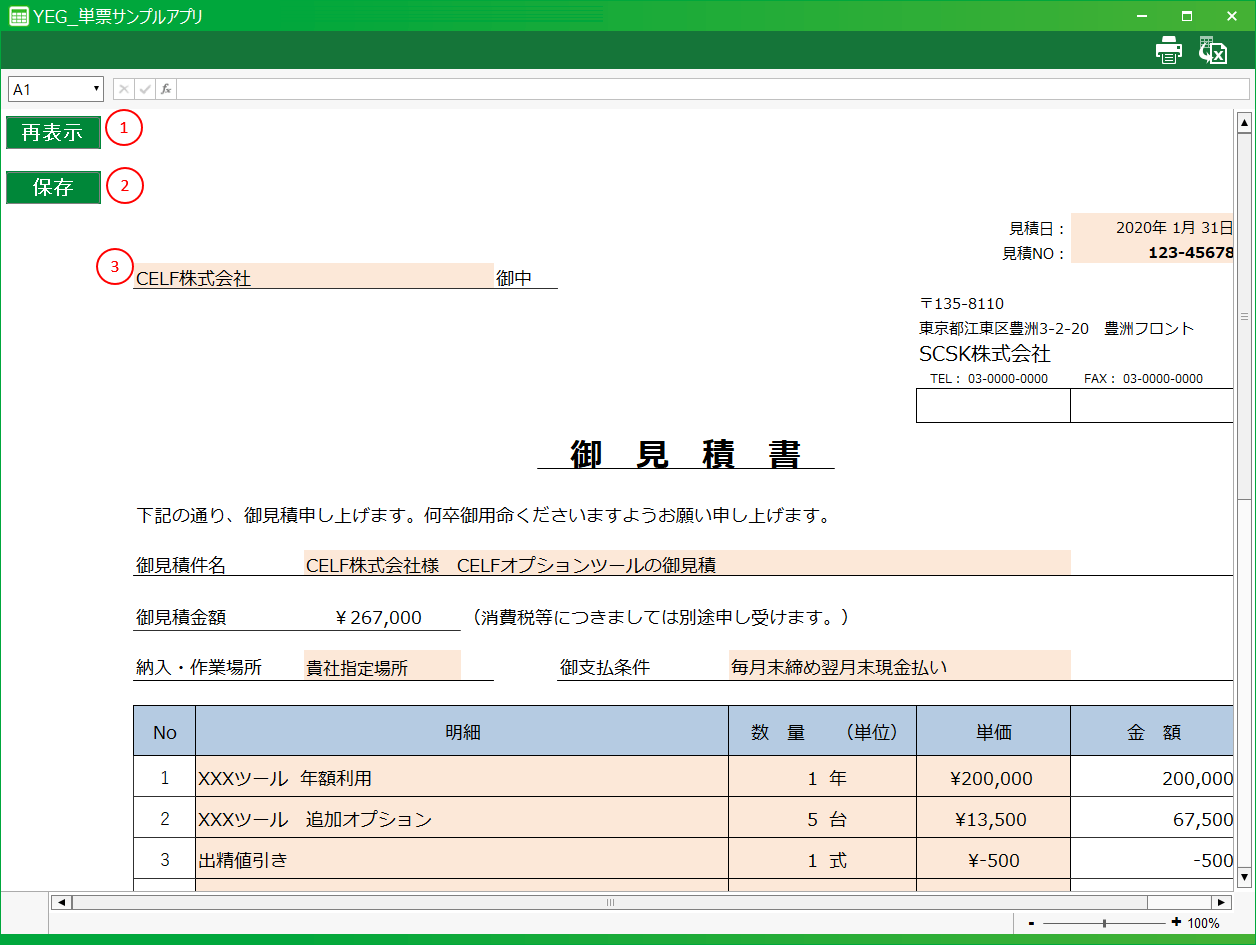Select the 毎月末締め翌月末現金払い payment terms cell
Screen dimensions: 1256x945
point(899,667)
